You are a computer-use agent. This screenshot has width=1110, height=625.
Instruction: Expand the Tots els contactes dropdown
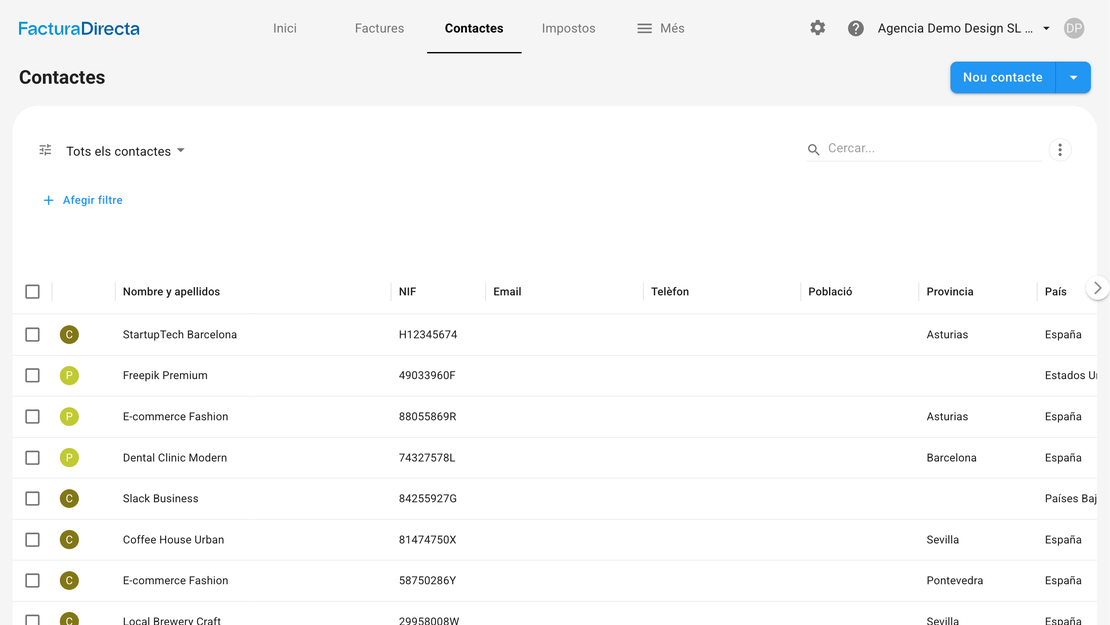click(126, 151)
